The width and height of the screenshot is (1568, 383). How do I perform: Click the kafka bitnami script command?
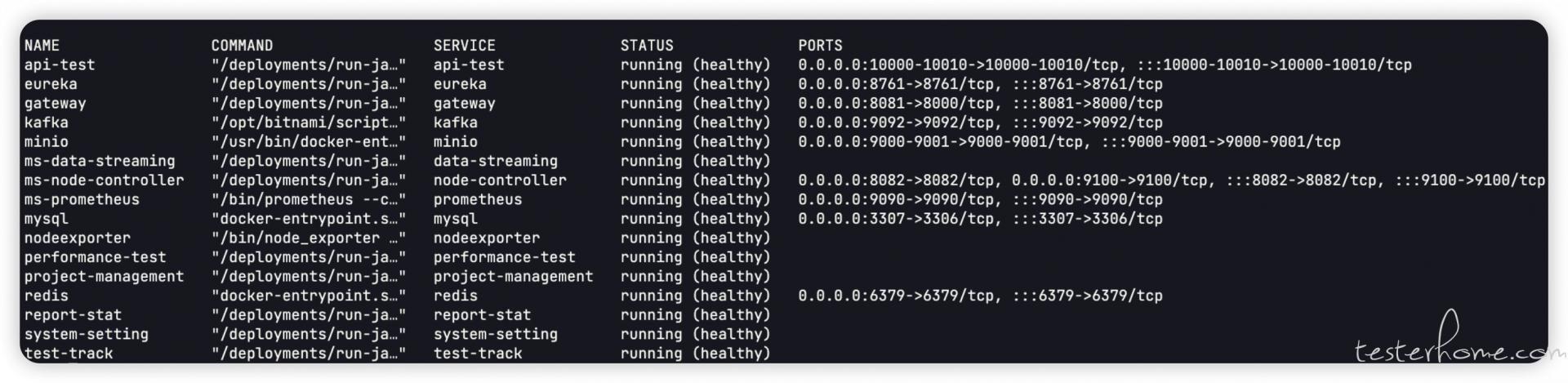point(309,122)
